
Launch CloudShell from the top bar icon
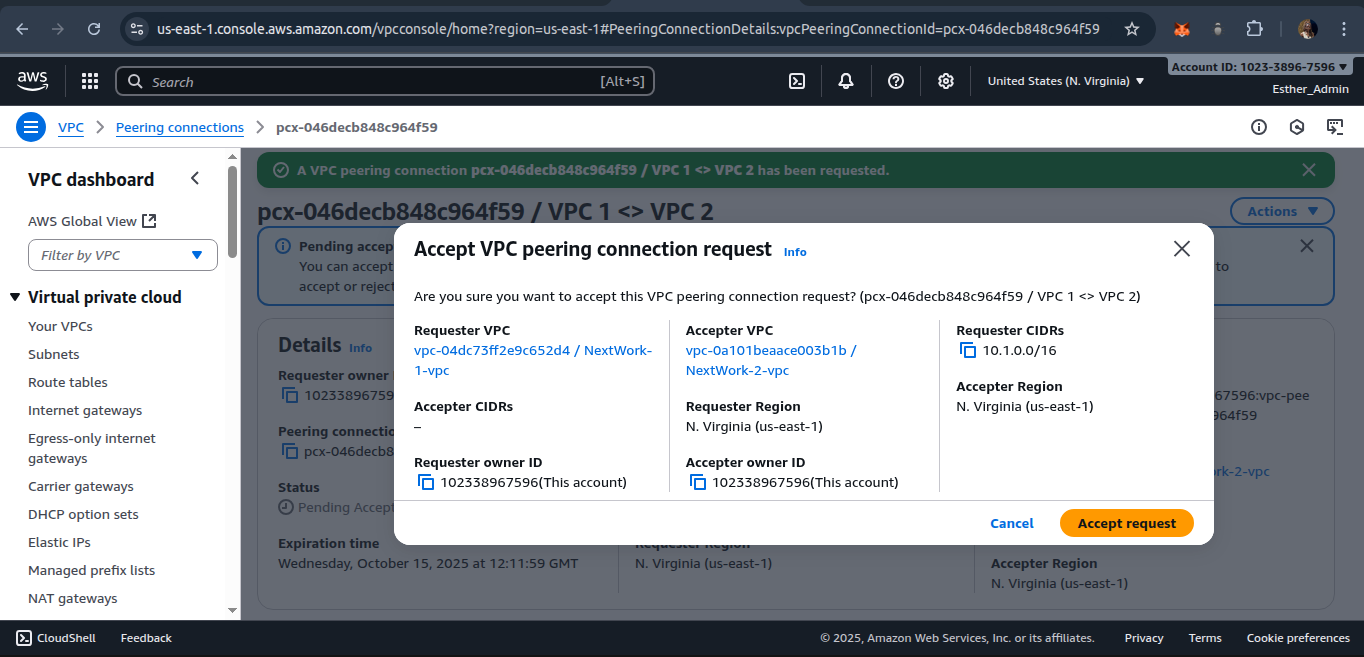797,81
